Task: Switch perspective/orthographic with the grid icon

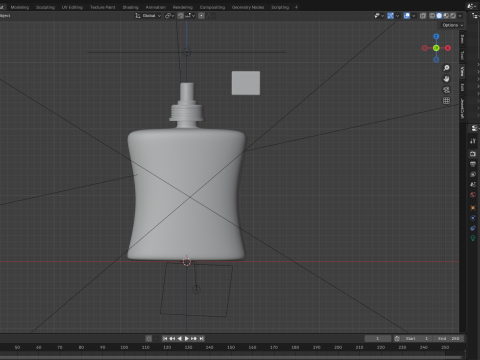Action: point(446,101)
